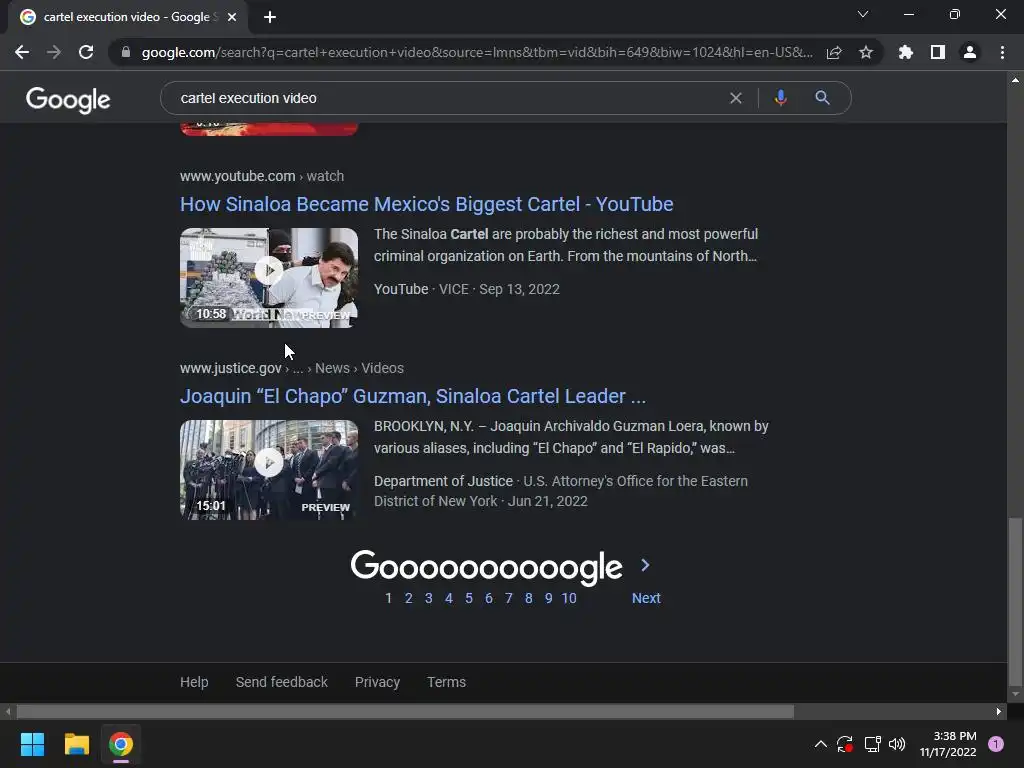Click the browser address bar URL
Screen dimensions: 1024x768
click(x=477, y=52)
